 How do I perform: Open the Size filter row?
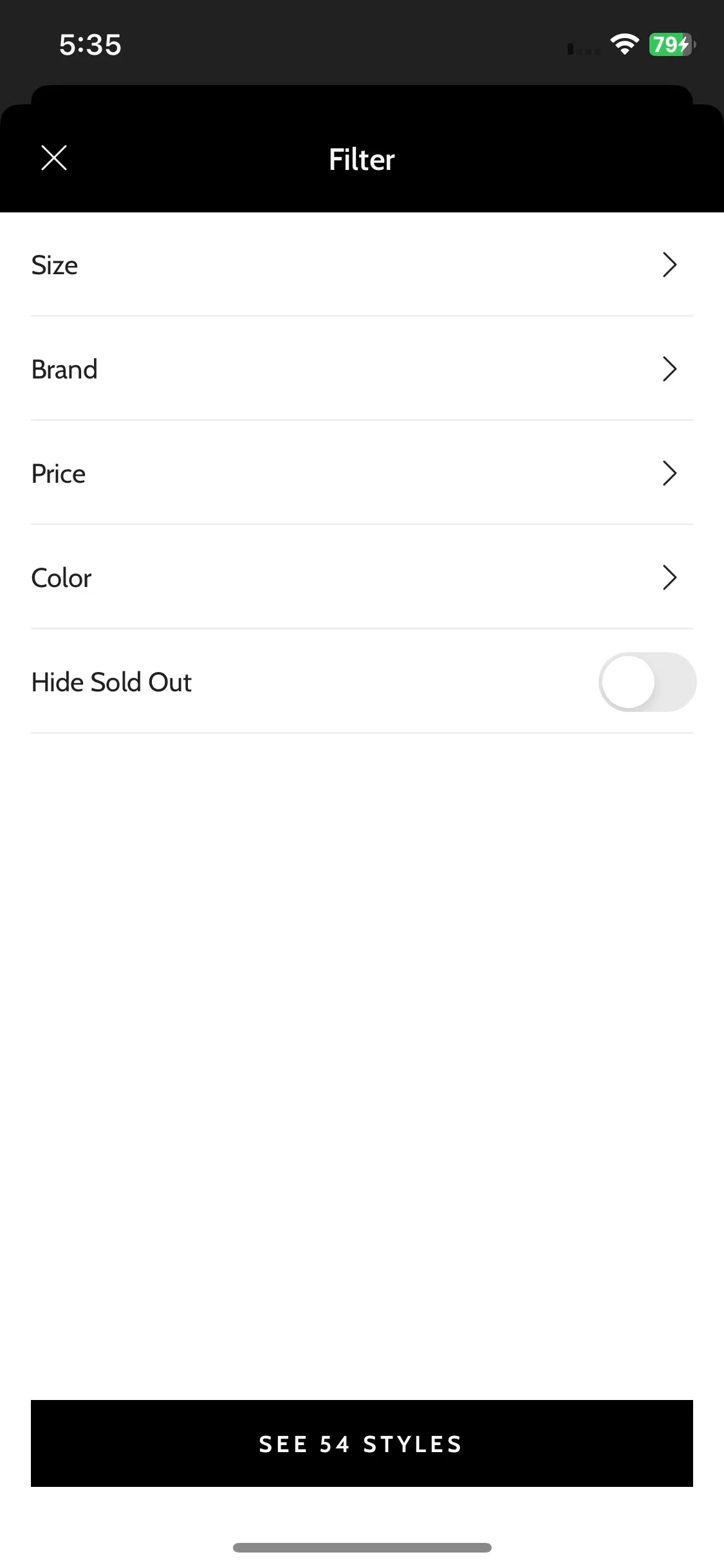pos(362,265)
